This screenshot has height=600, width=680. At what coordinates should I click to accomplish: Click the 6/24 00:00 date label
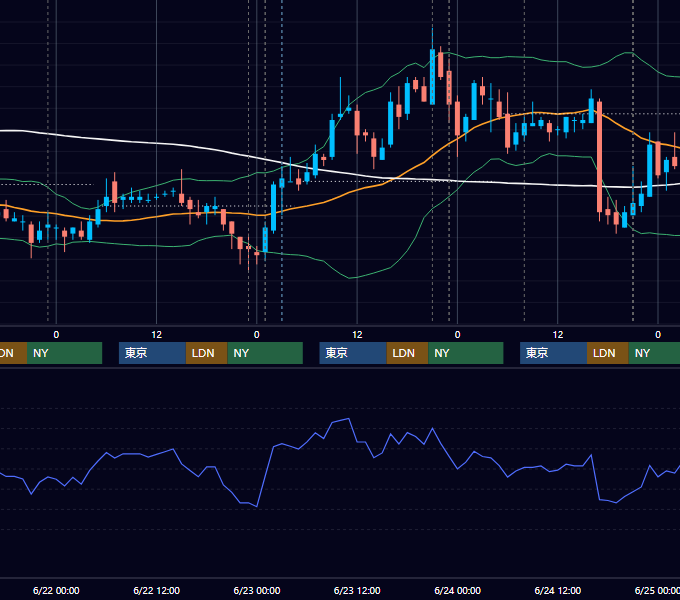[457, 590]
